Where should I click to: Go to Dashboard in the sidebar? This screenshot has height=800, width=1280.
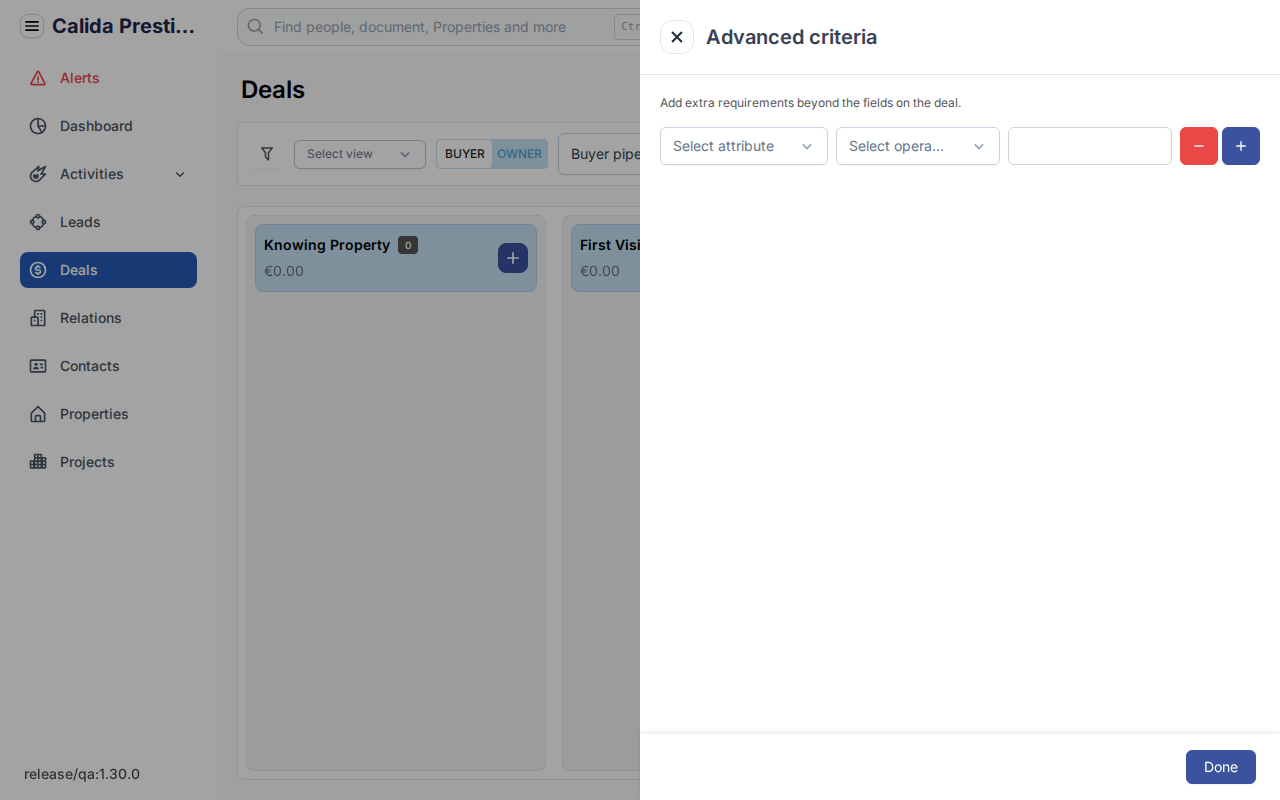108,126
